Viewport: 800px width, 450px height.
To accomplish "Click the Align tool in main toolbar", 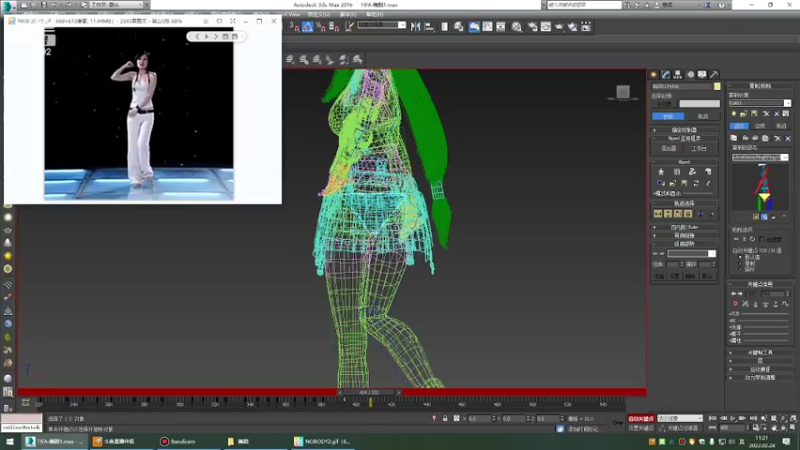I will pyautogui.click(x=430, y=27).
